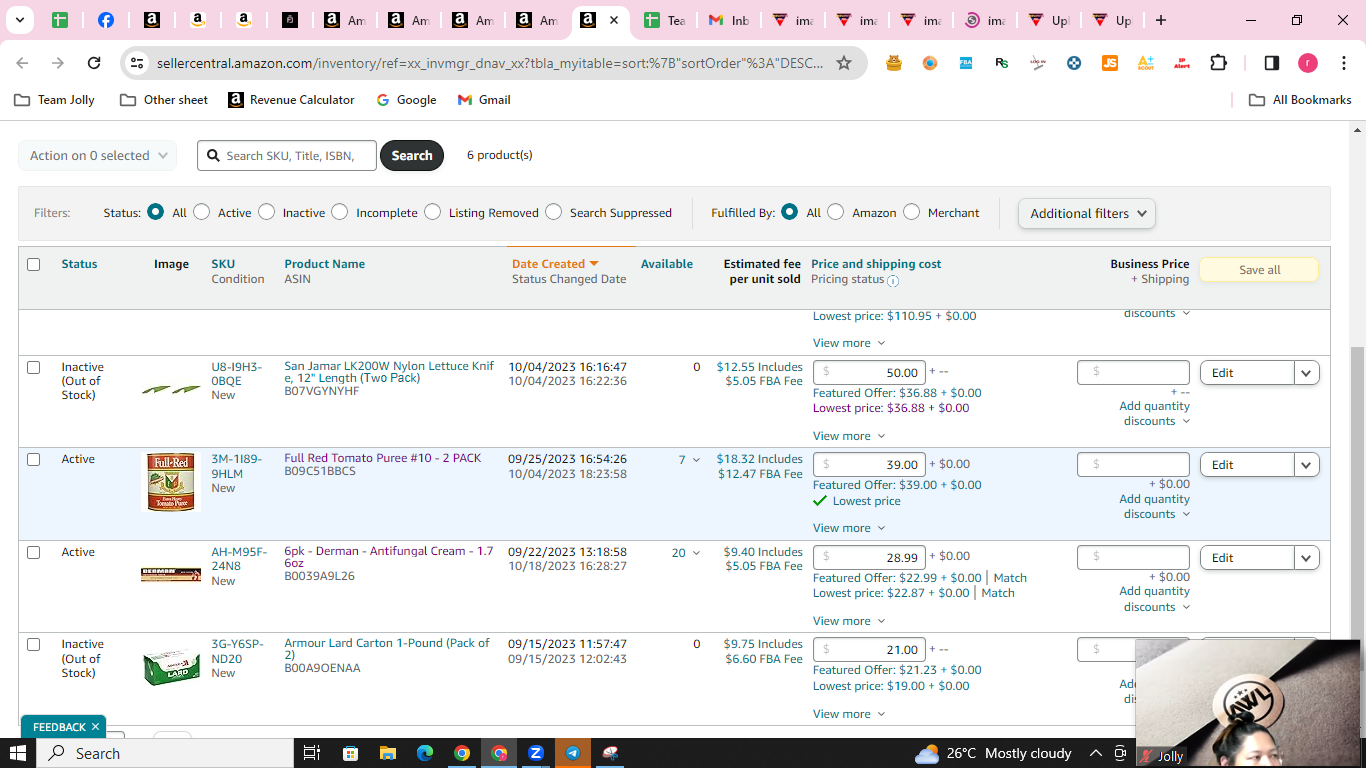Toggle the Chrome side panel icon
Image resolution: width=1366 pixels, height=768 pixels.
point(1272,63)
